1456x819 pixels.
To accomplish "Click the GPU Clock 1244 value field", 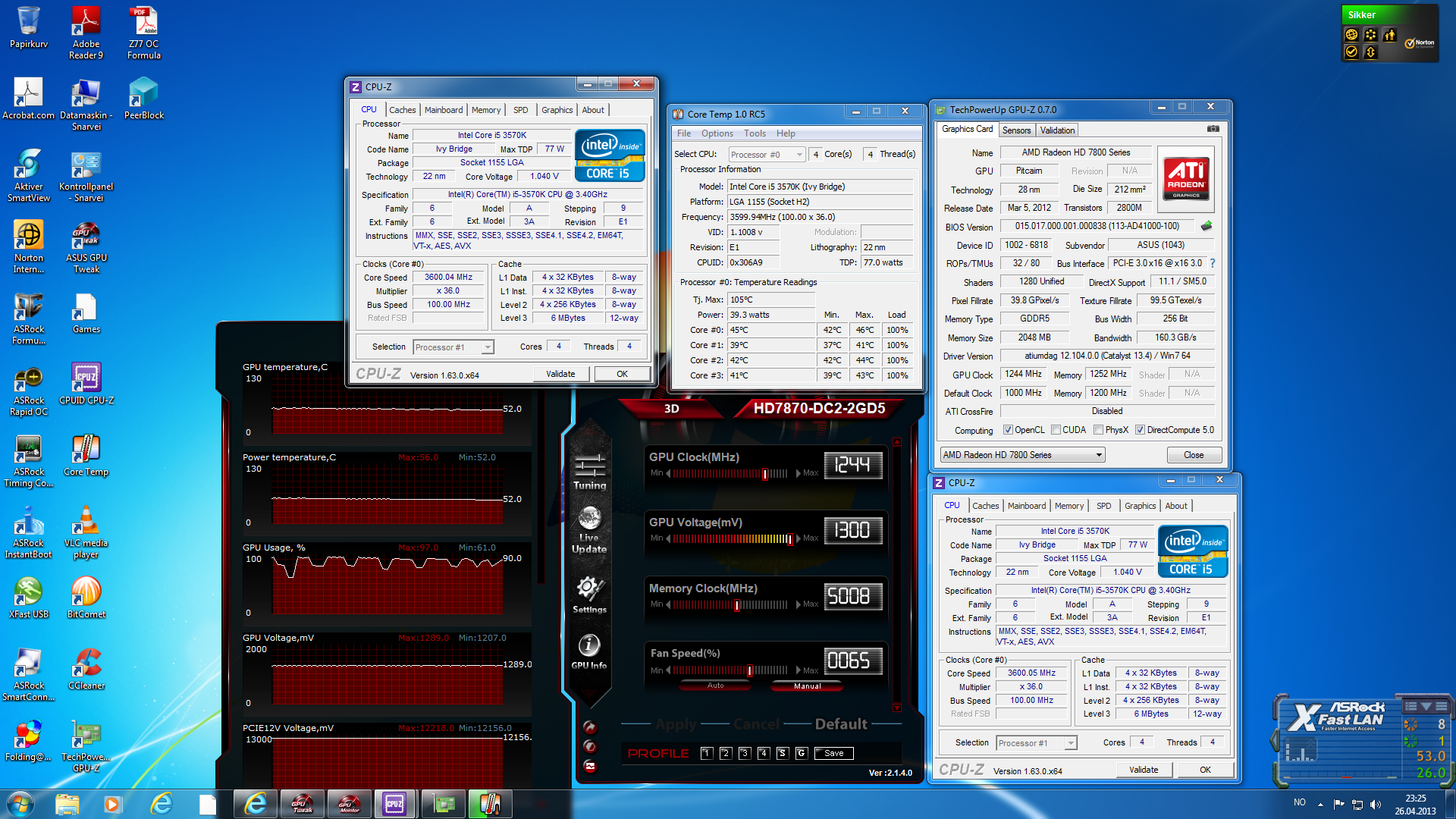I will click(852, 465).
